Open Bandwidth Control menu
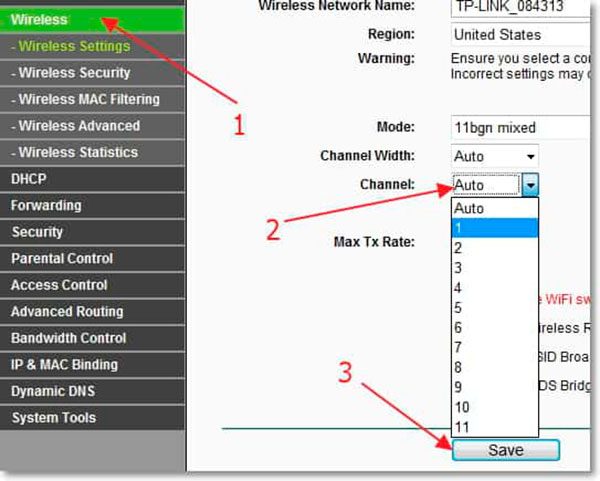600x481 pixels. (92, 338)
